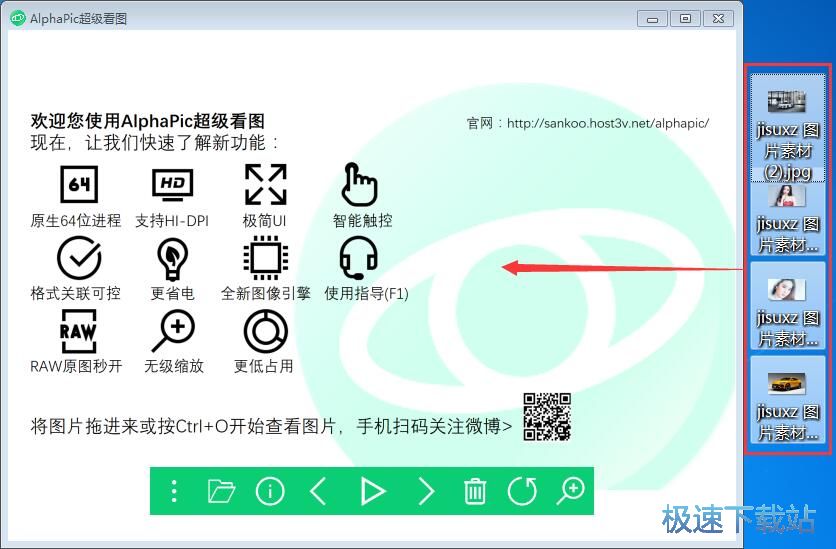Click the ring chart 更低占用 icon

(x=266, y=331)
